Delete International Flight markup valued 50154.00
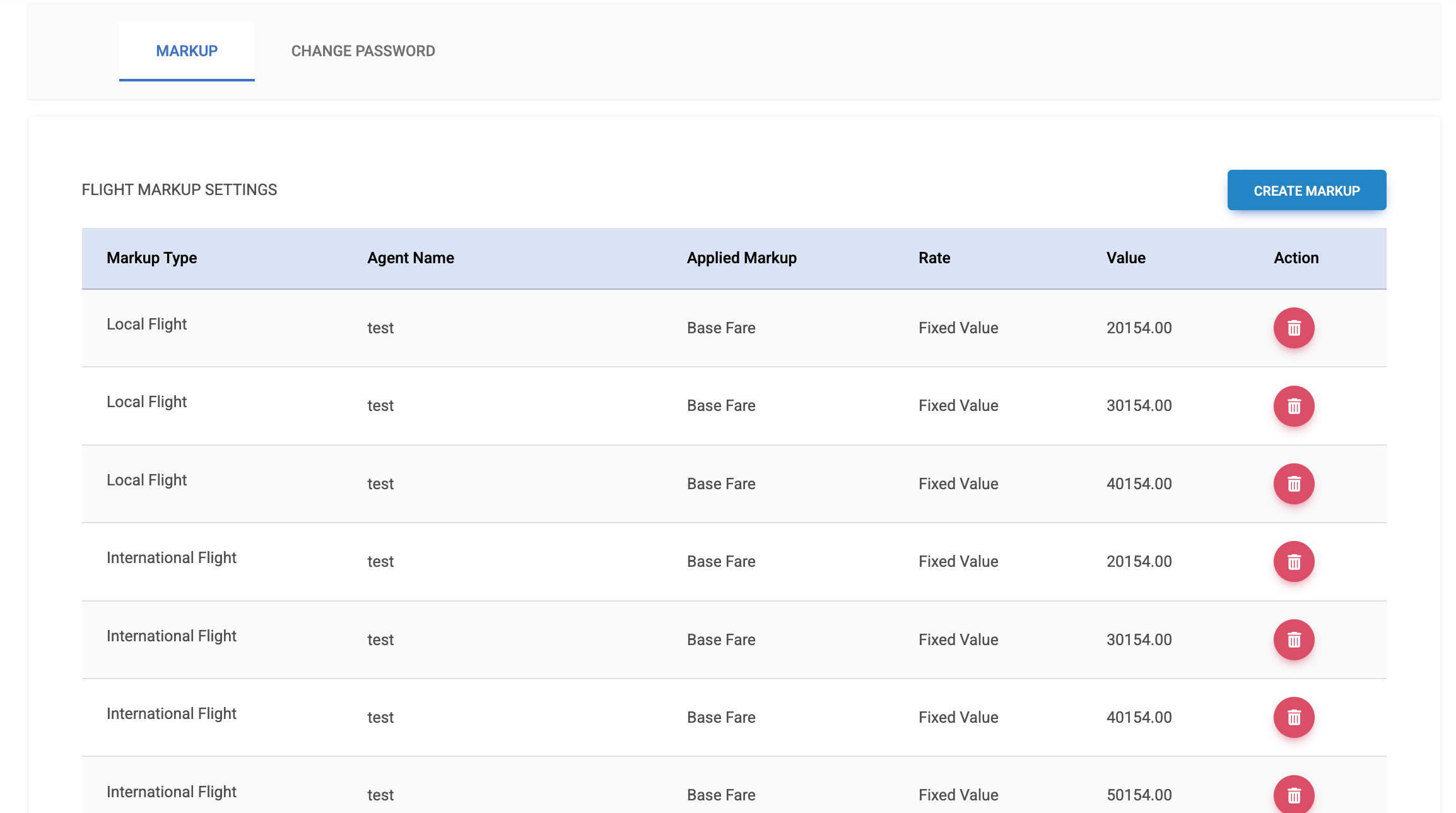The image size is (1456, 813). tap(1293, 794)
